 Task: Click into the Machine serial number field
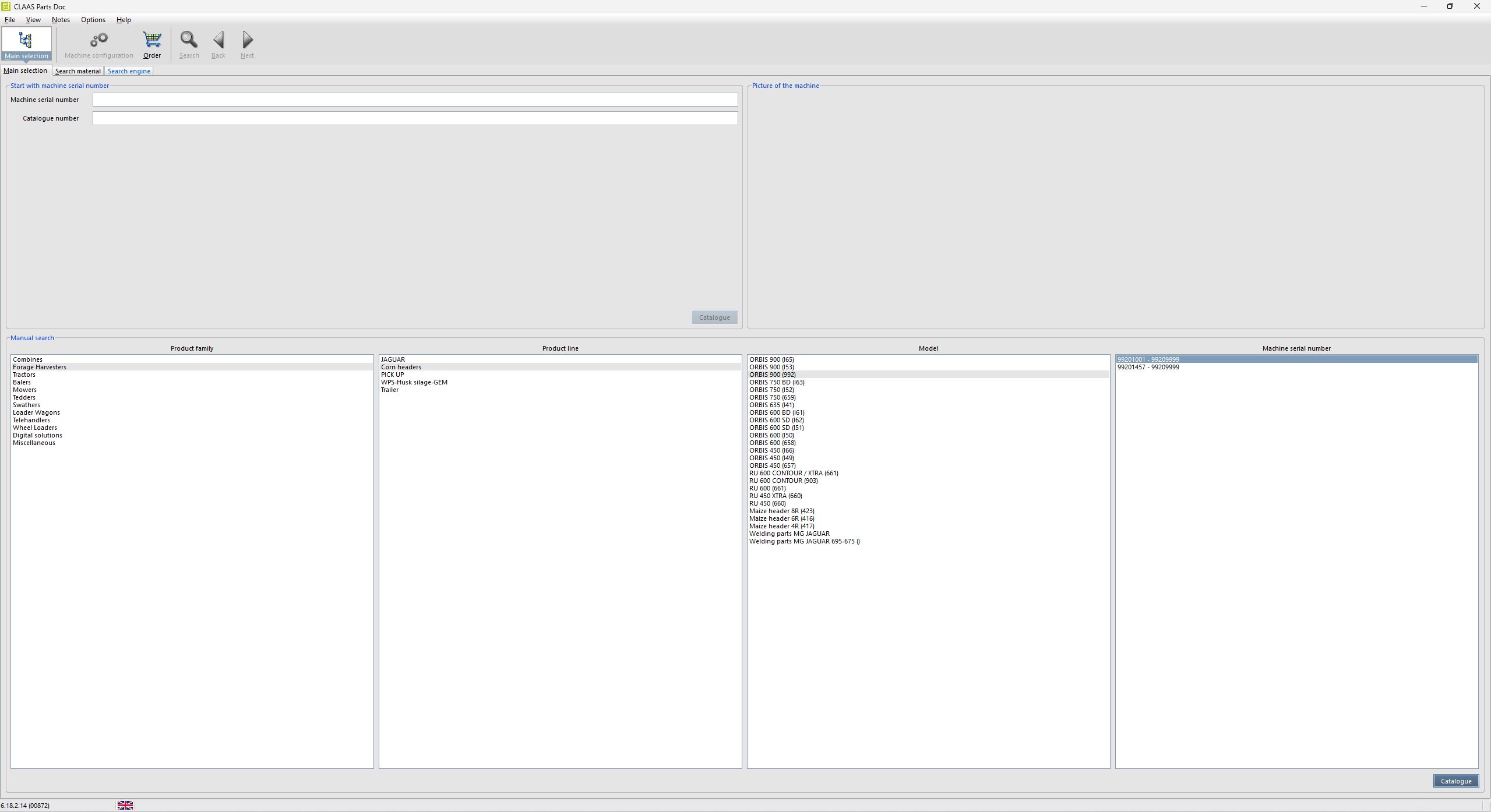coord(415,100)
